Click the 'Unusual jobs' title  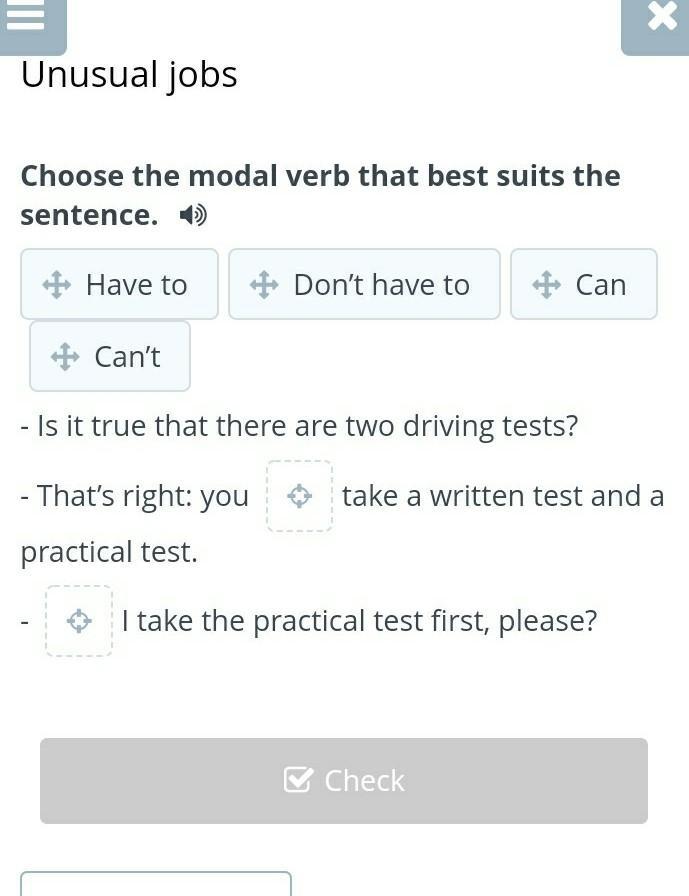coord(129,75)
